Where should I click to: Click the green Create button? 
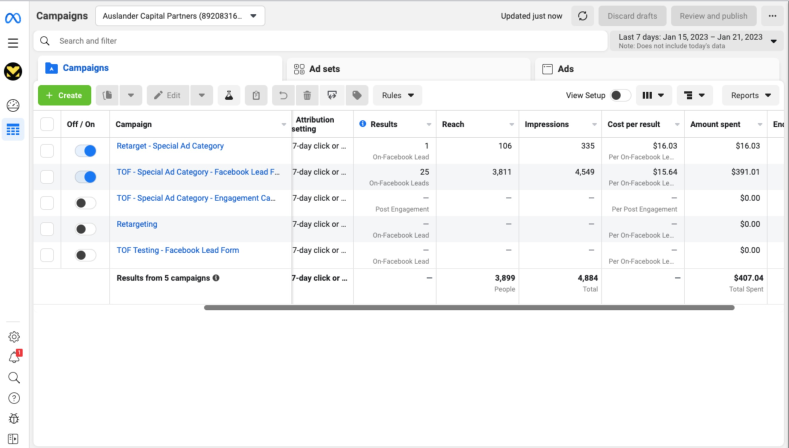click(x=64, y=95)
